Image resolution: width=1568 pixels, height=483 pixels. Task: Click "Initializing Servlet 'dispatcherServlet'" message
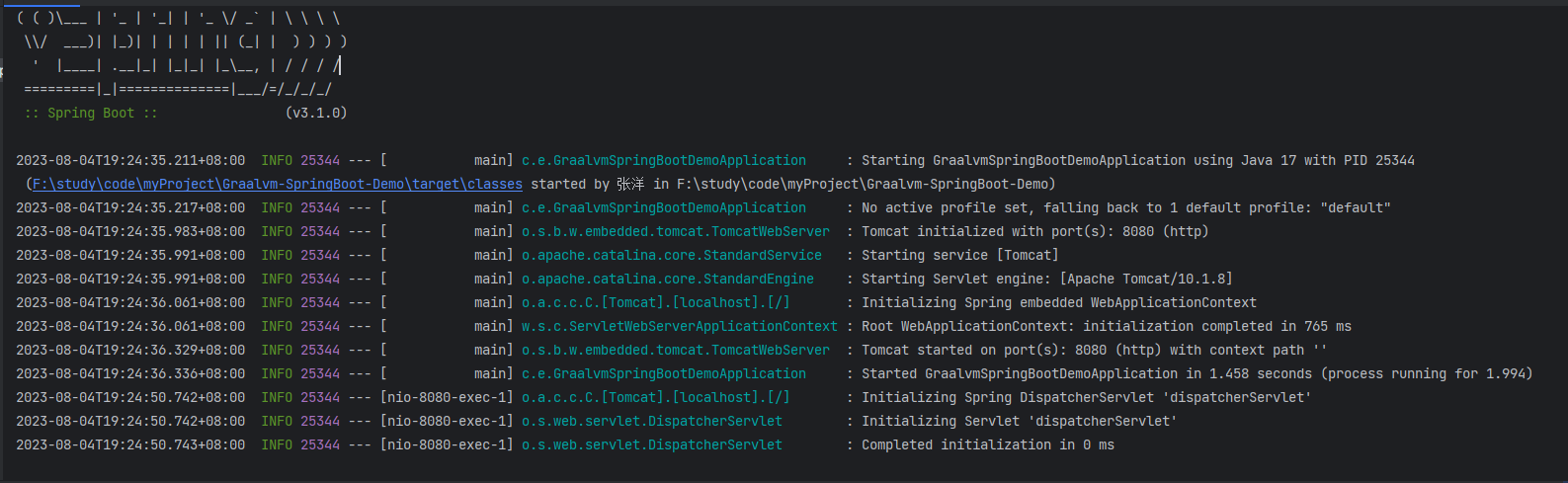(x=1020, y=421)
